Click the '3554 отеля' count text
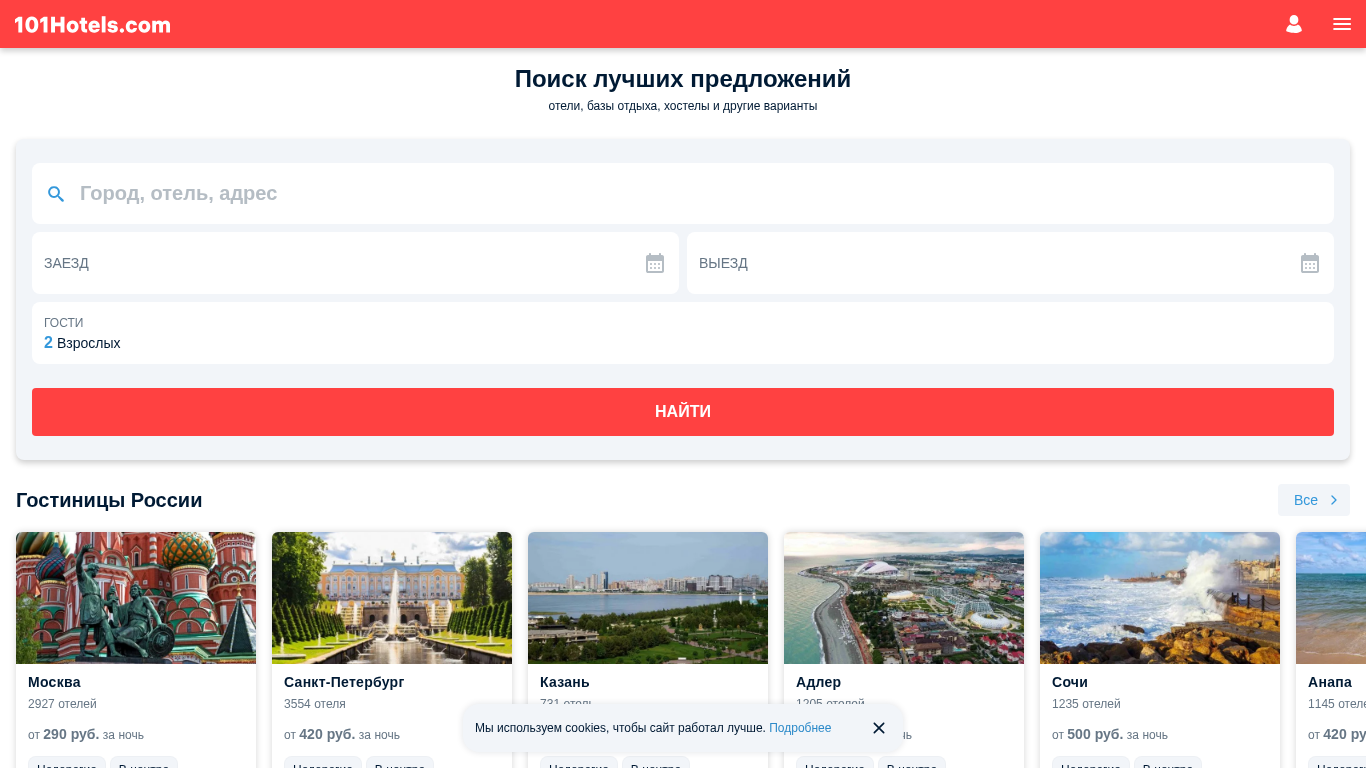 (315, 704)
